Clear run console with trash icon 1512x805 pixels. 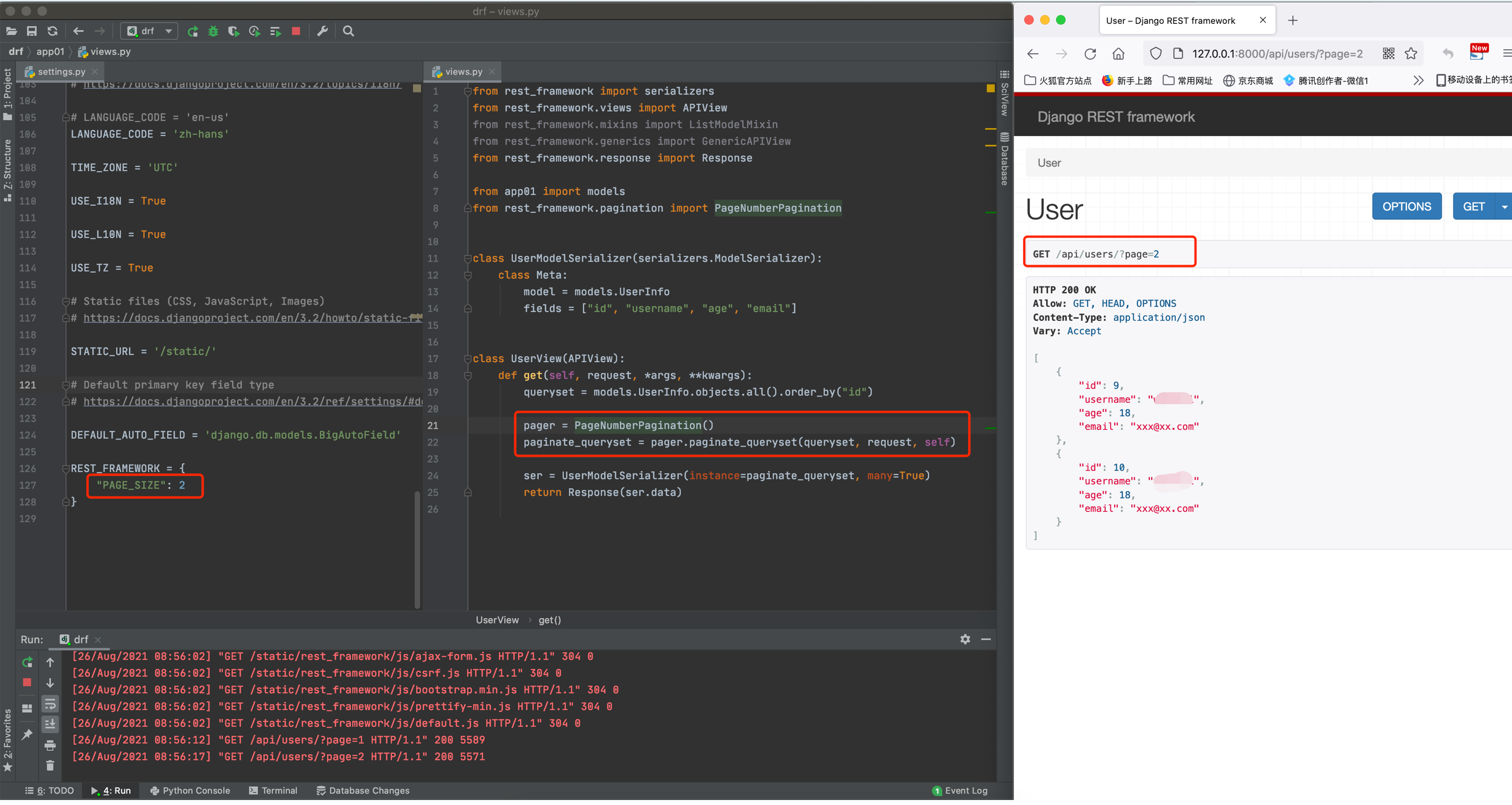pos(50,766)
